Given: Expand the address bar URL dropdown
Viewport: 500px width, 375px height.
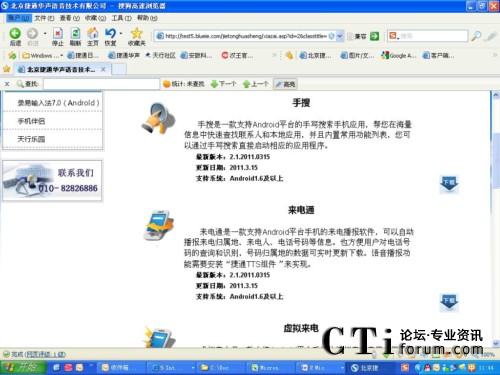Looking at the screenshot, I should (x=340, y=36).
